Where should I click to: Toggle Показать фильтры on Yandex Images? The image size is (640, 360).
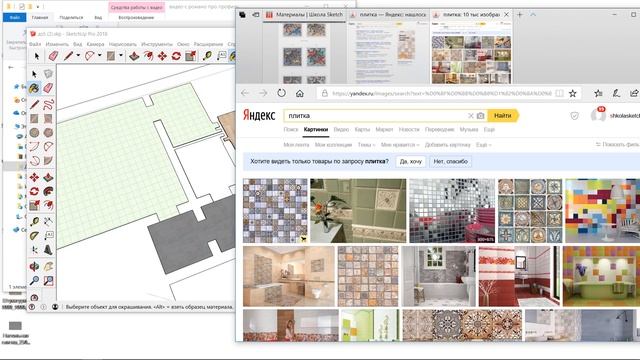click(618, 144)
